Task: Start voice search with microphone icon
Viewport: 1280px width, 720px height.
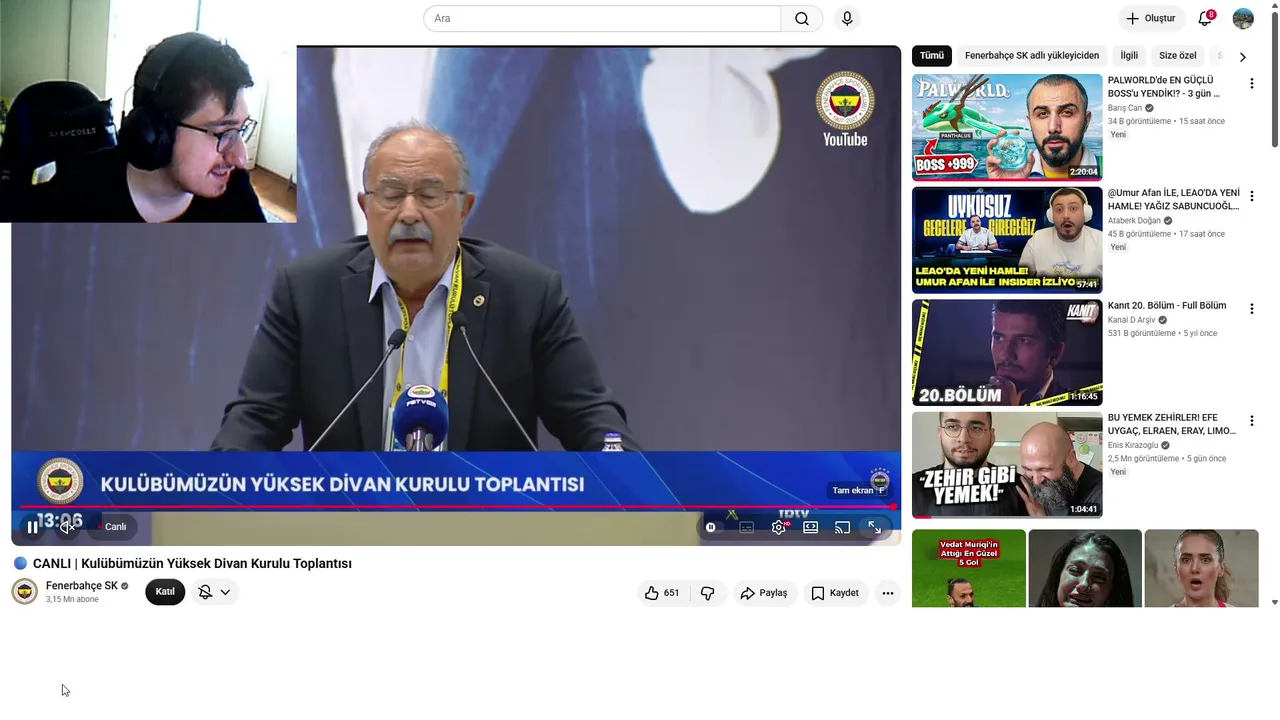Action: (847, 19)
